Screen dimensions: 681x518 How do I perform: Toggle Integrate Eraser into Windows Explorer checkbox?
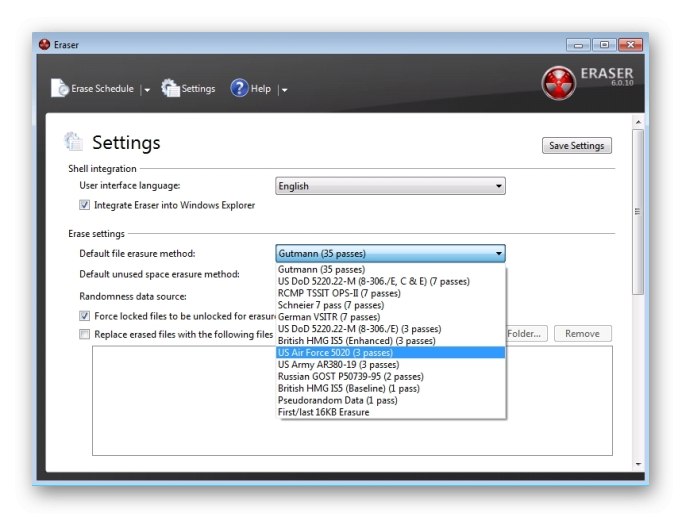(x=84, y=205)
